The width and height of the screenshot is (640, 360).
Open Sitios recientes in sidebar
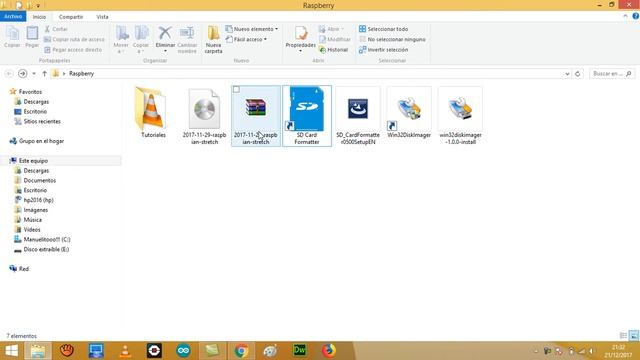point(42,121)
